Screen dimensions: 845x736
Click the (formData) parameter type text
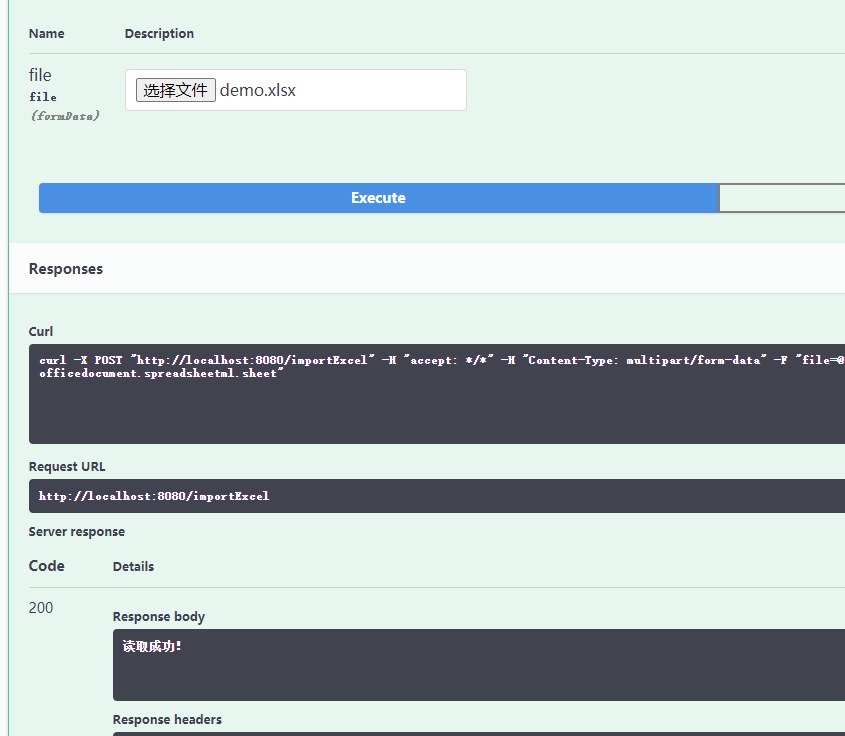pyautogui.click(x=65, y=116)
